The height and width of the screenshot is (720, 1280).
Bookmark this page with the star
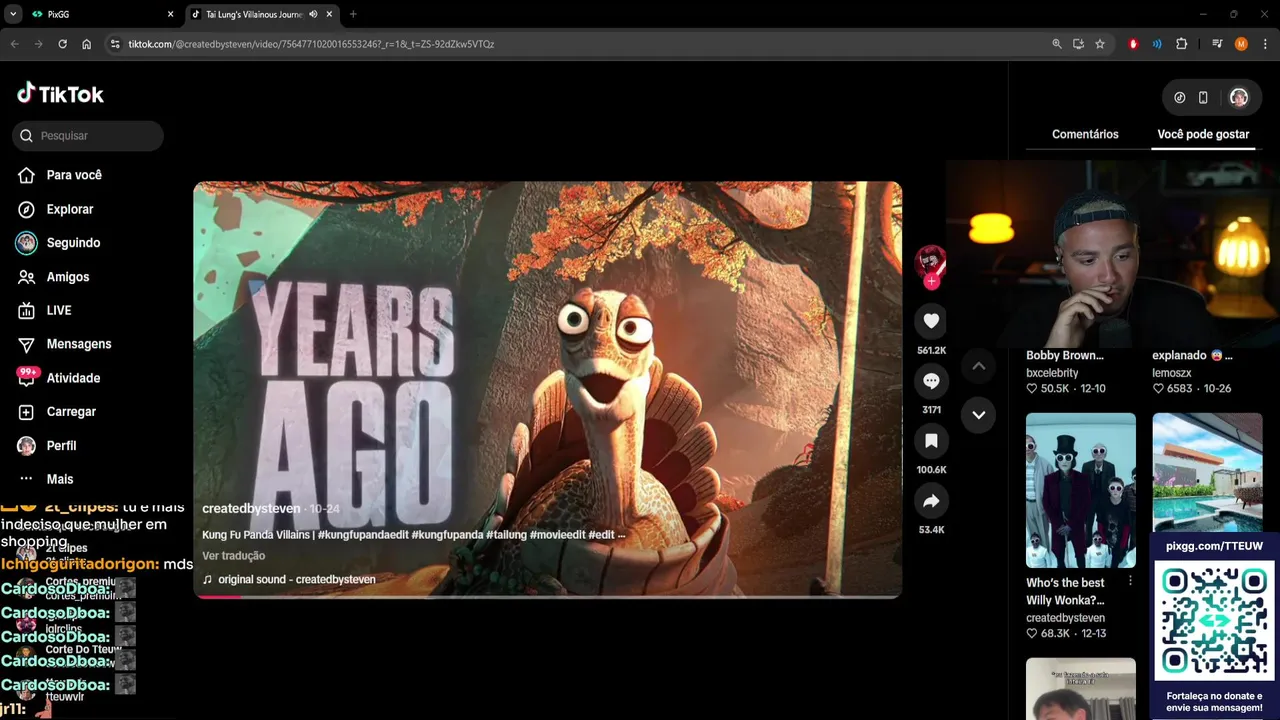pos(1100,44)
